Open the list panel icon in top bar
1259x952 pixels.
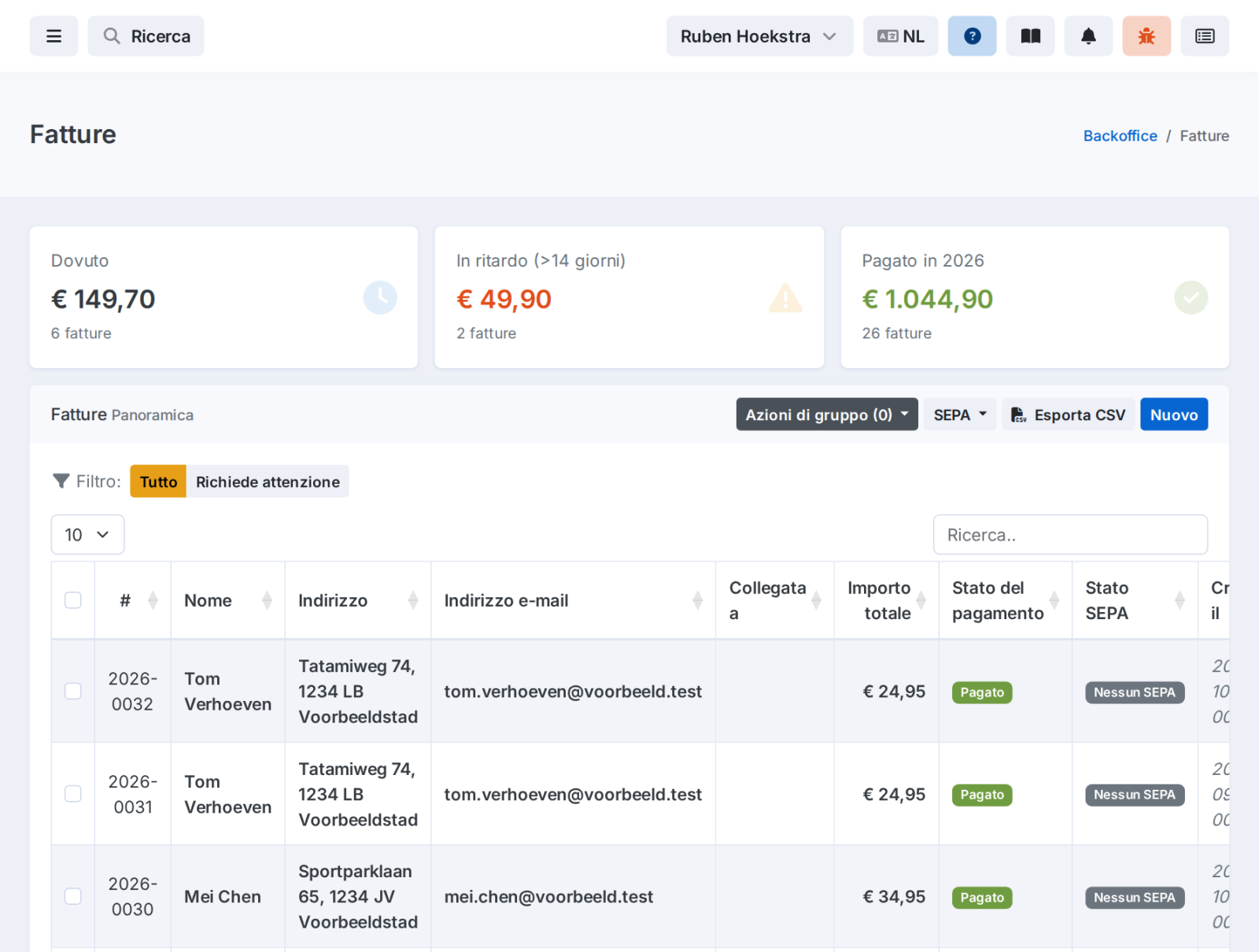(x=1205, y=36)
